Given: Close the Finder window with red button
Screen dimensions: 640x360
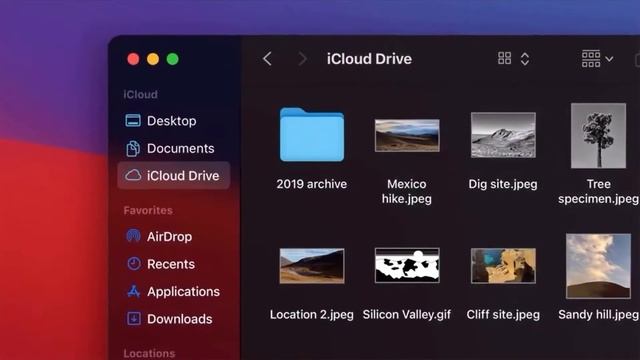Looking at the screenshot, I should click(x=133, y=59).
